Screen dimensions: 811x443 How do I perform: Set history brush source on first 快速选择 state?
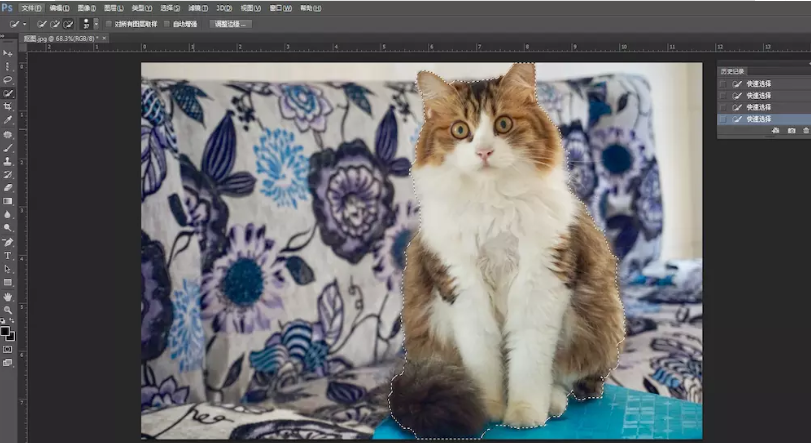724,84
